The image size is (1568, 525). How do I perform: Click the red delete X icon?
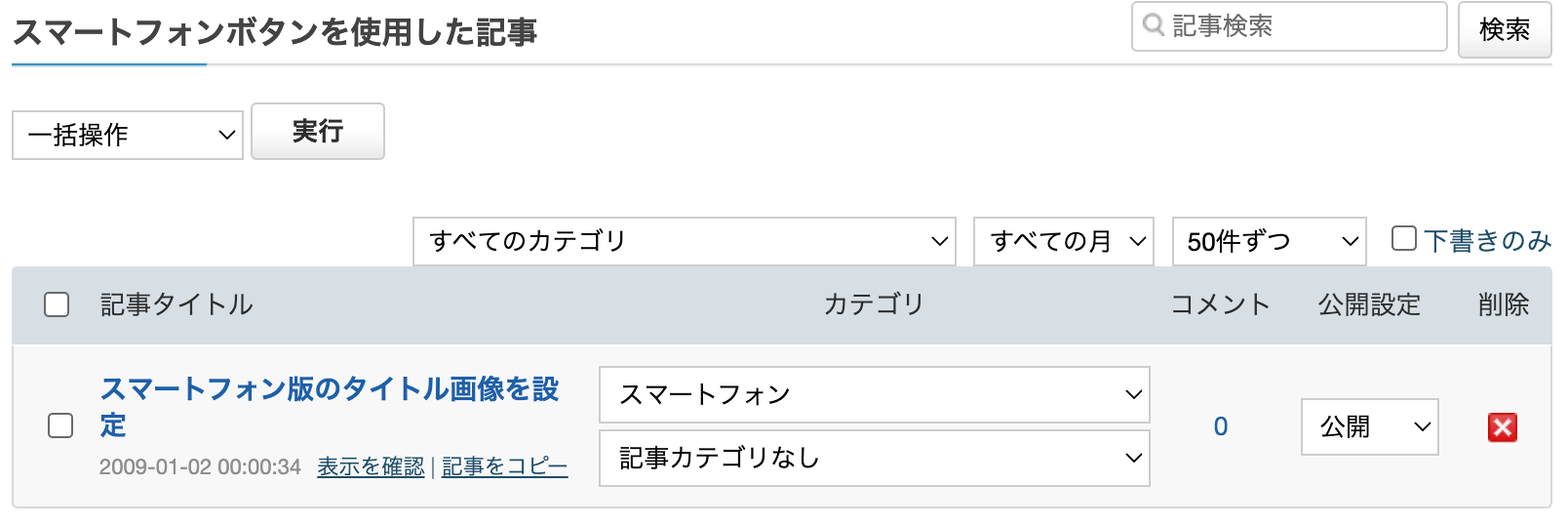pyautogui.click(x=1502, y=427)
